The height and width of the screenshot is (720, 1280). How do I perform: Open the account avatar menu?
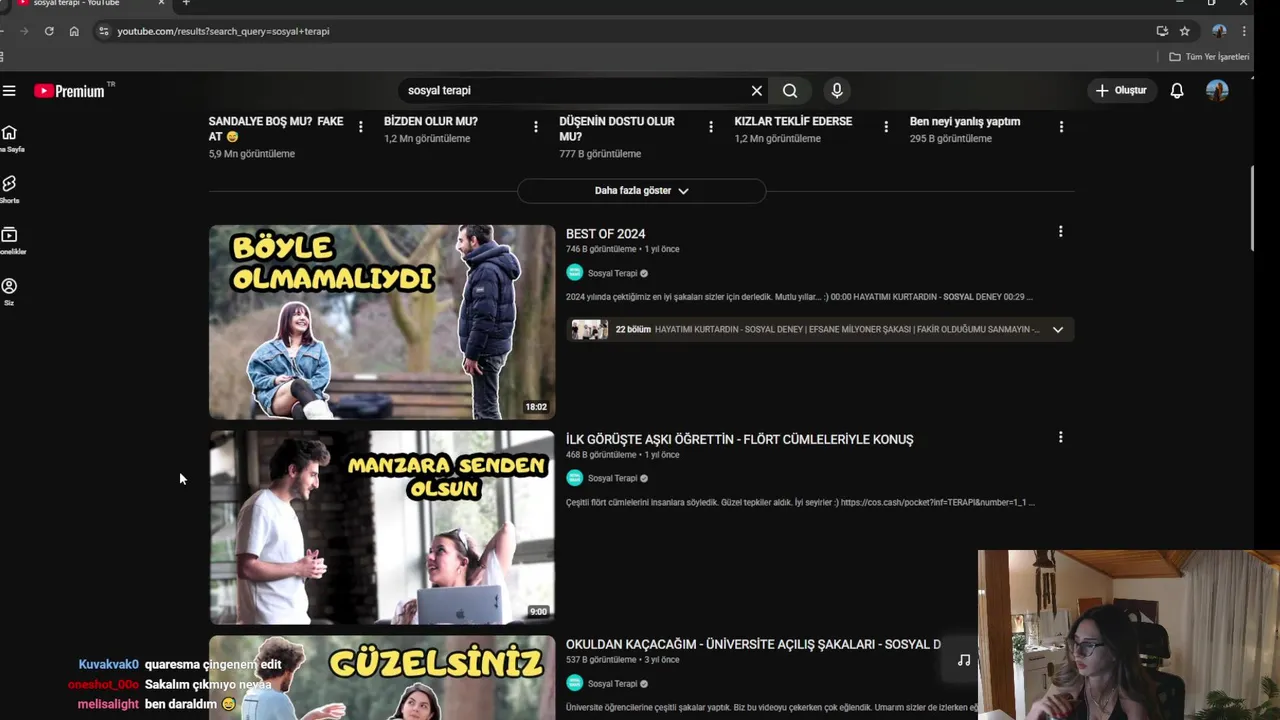(x=1217, y=91)
